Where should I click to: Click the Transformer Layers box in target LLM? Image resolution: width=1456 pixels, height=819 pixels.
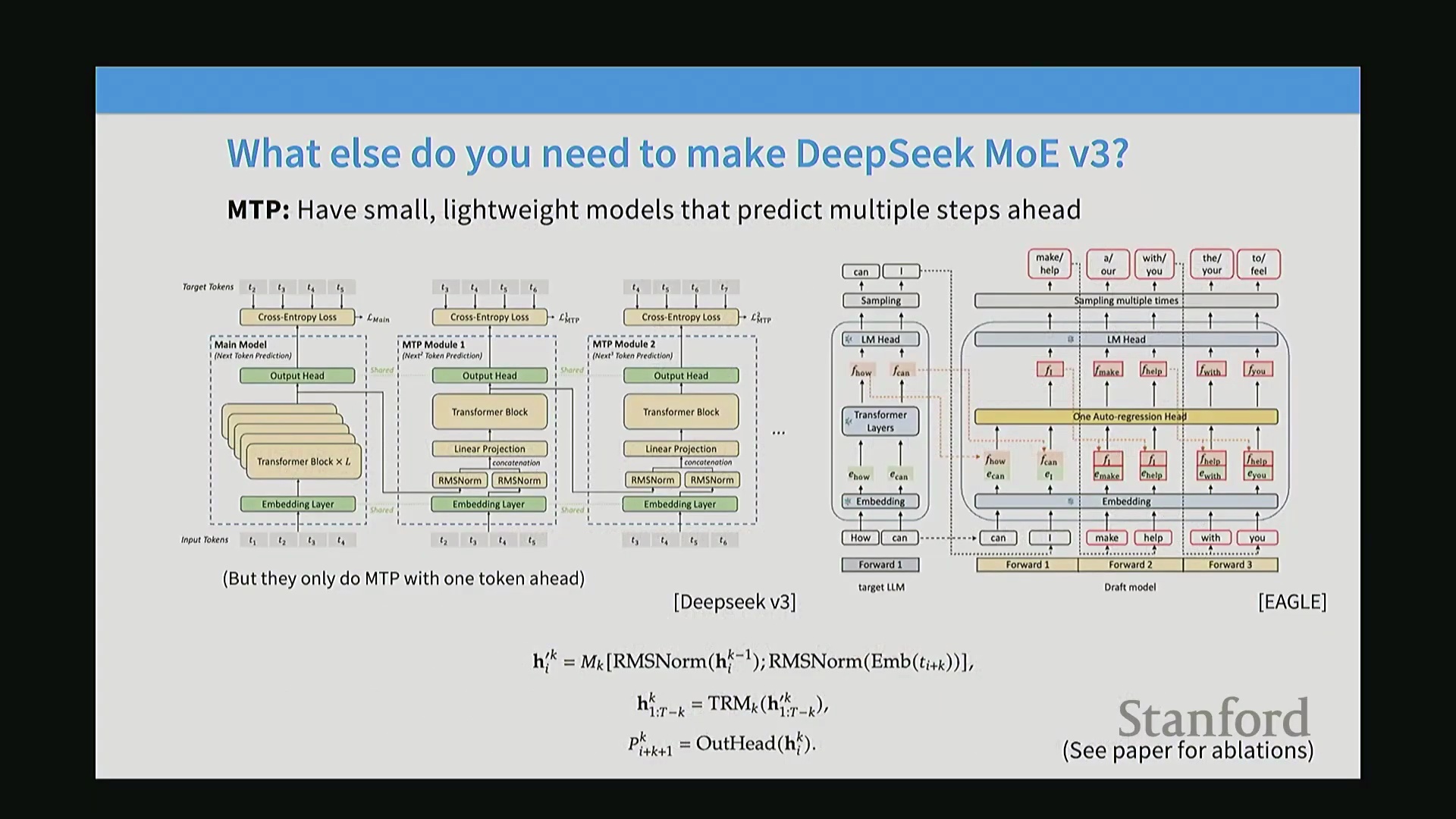[880, 421]
